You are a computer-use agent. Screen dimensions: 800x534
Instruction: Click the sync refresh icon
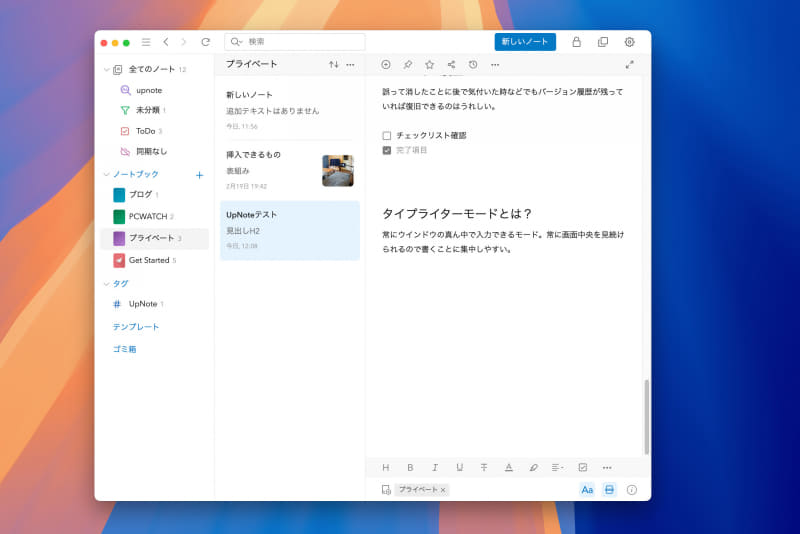click(206, 42)
